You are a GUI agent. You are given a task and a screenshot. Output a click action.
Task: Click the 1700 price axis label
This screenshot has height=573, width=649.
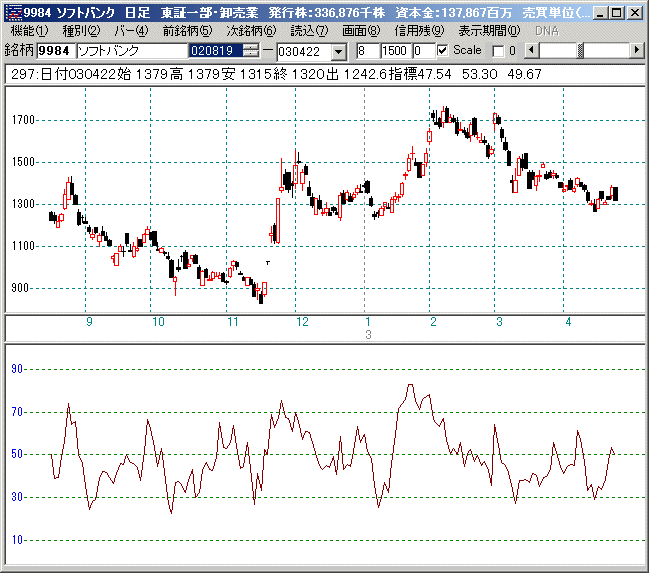[23, 120]
